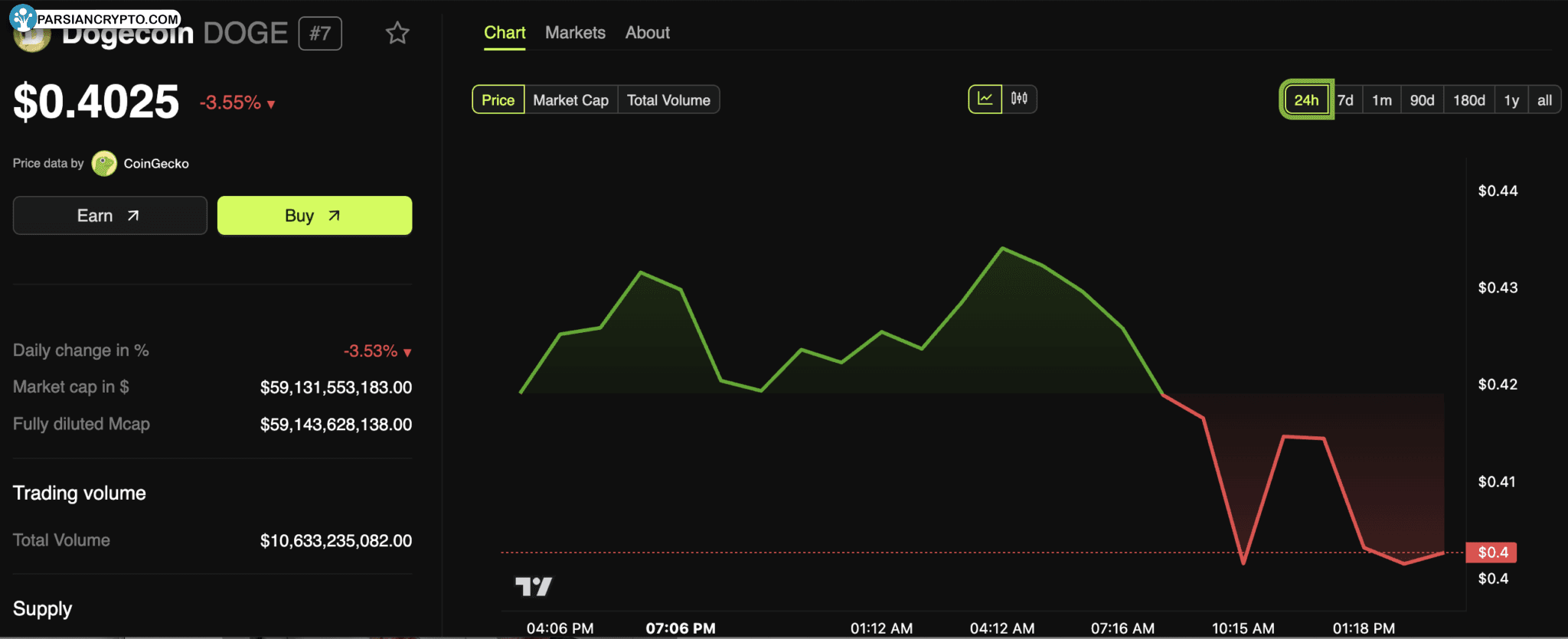Image resolution: width=1568 pixels, height=639 pixels.
Task: Click the red $0.4 current price marker
Action: tap(1491, 552)
